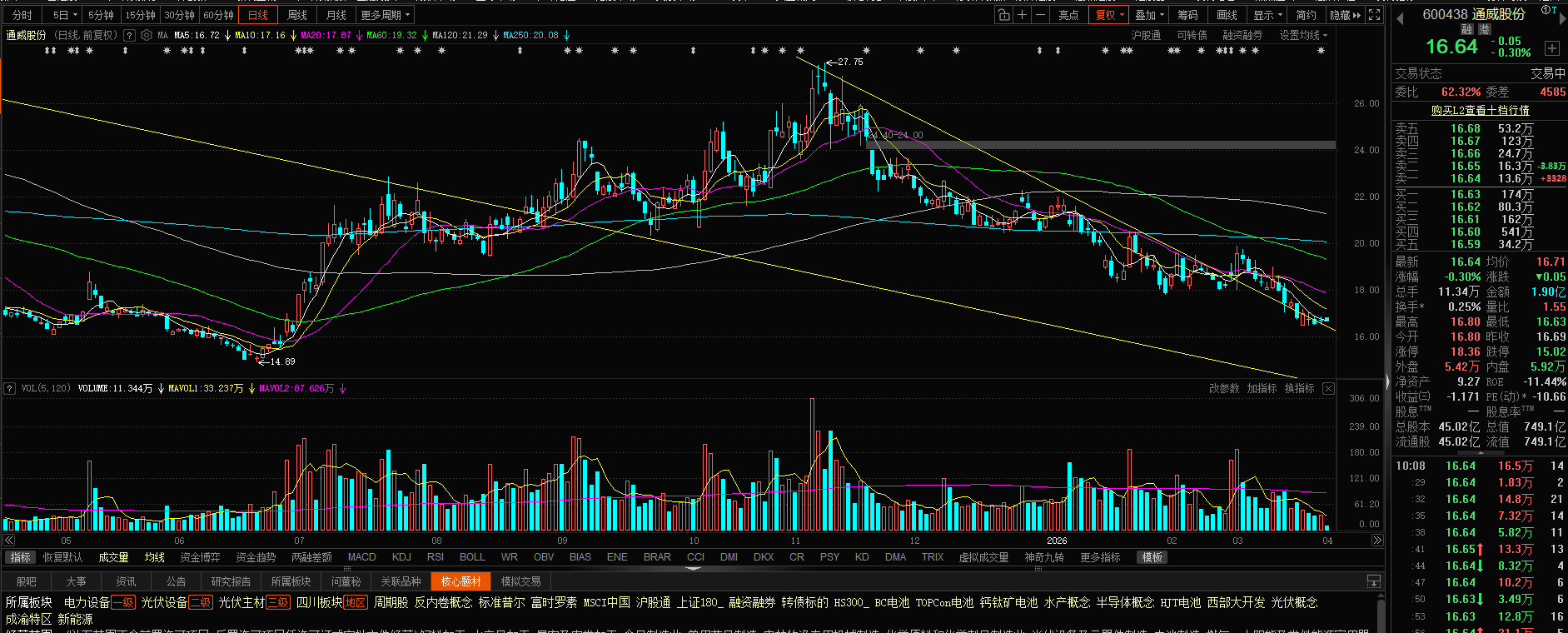Open the 设置均线 dropdown
The height and width of the screenshot is (633, 1568).
(1303, 35)
